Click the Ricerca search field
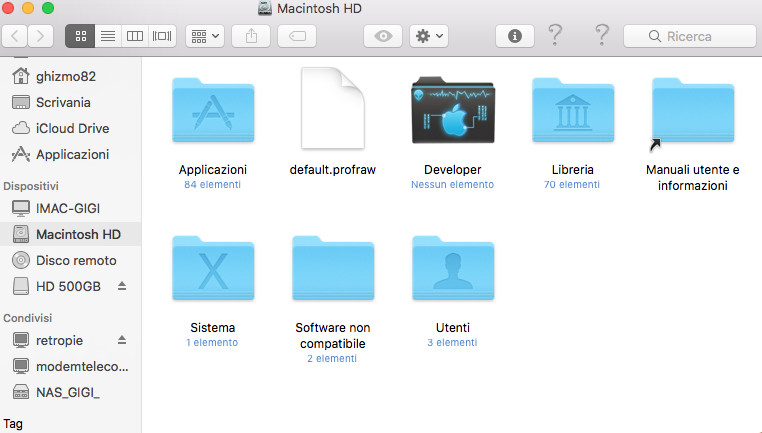 (690, 36)
